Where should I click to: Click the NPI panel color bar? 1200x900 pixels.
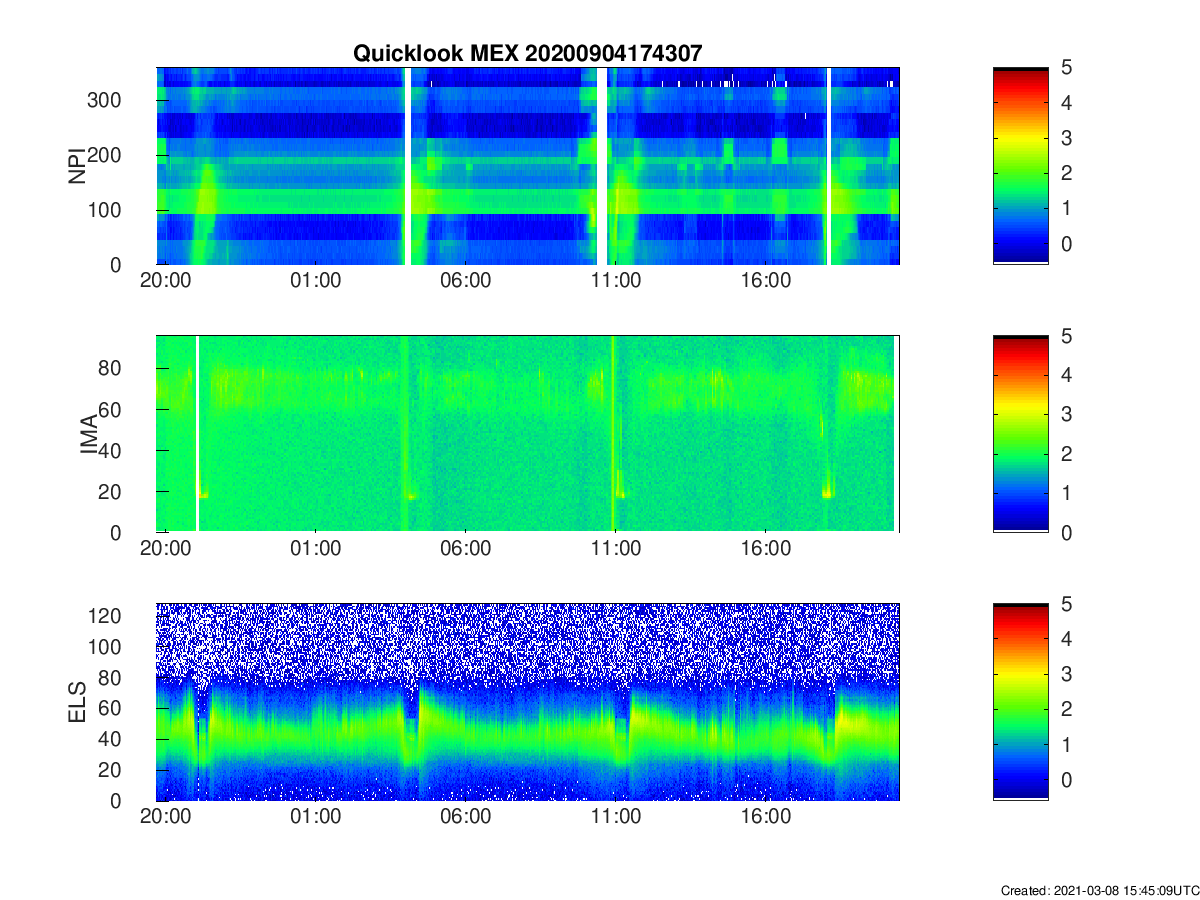coord(1020,166)
